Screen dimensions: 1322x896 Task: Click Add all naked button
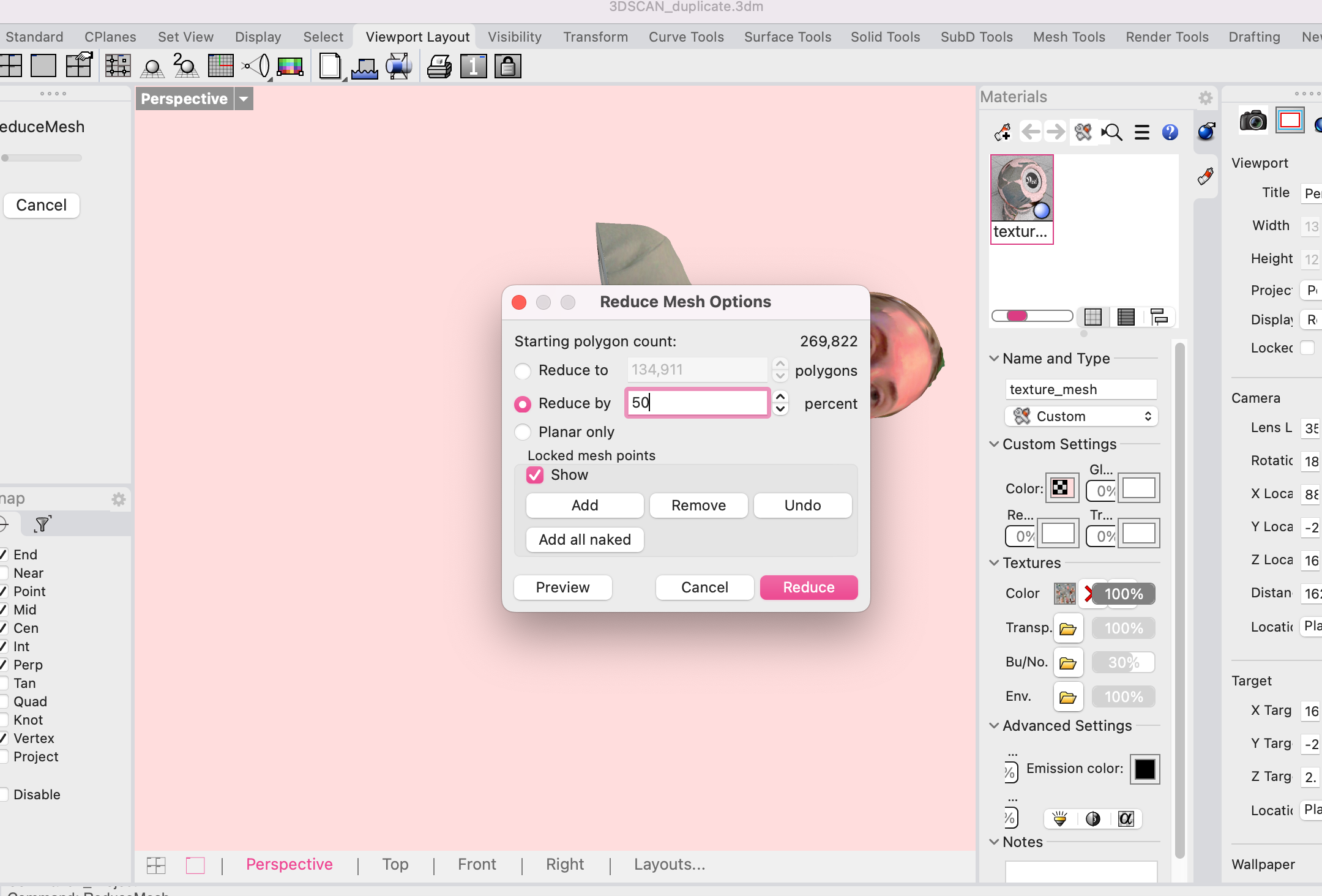point(584,539)
